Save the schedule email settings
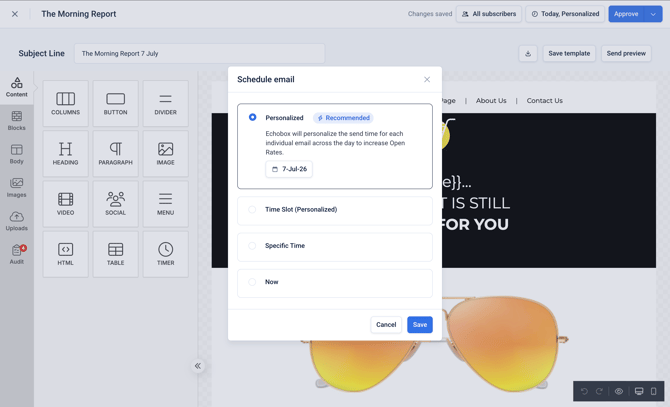This screenshot has height=407, width=670. tap(420, 325)
